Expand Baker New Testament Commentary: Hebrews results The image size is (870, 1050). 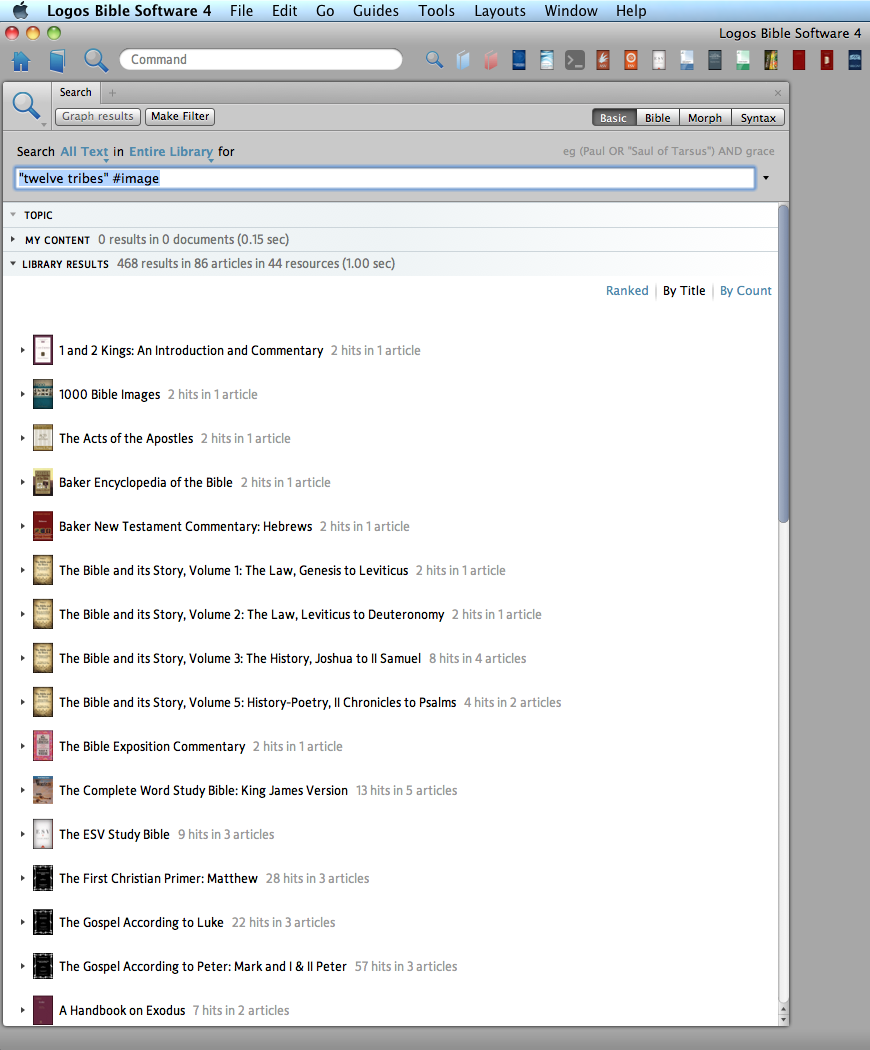coord(22,526)
